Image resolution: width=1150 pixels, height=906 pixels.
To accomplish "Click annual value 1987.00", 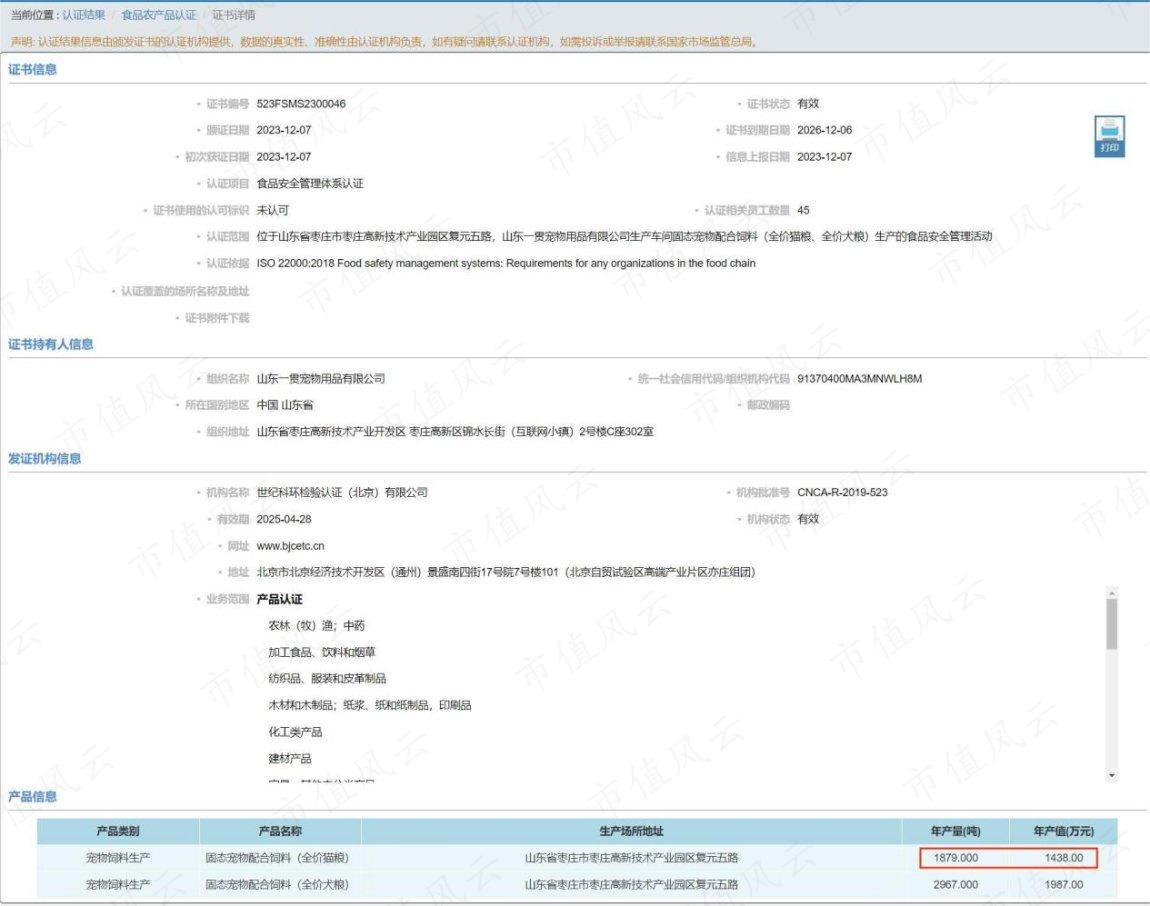I will (1063, 885).
